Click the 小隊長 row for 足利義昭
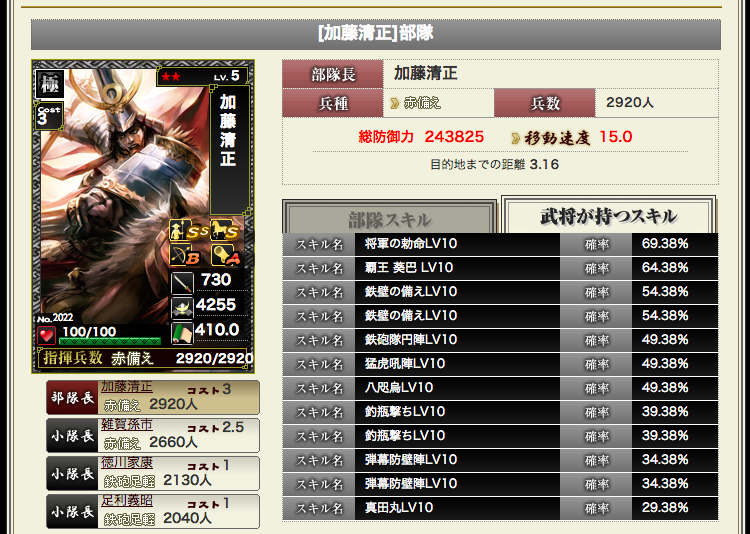The width and height of the screenshot is (750, 534). click(153, 512)
